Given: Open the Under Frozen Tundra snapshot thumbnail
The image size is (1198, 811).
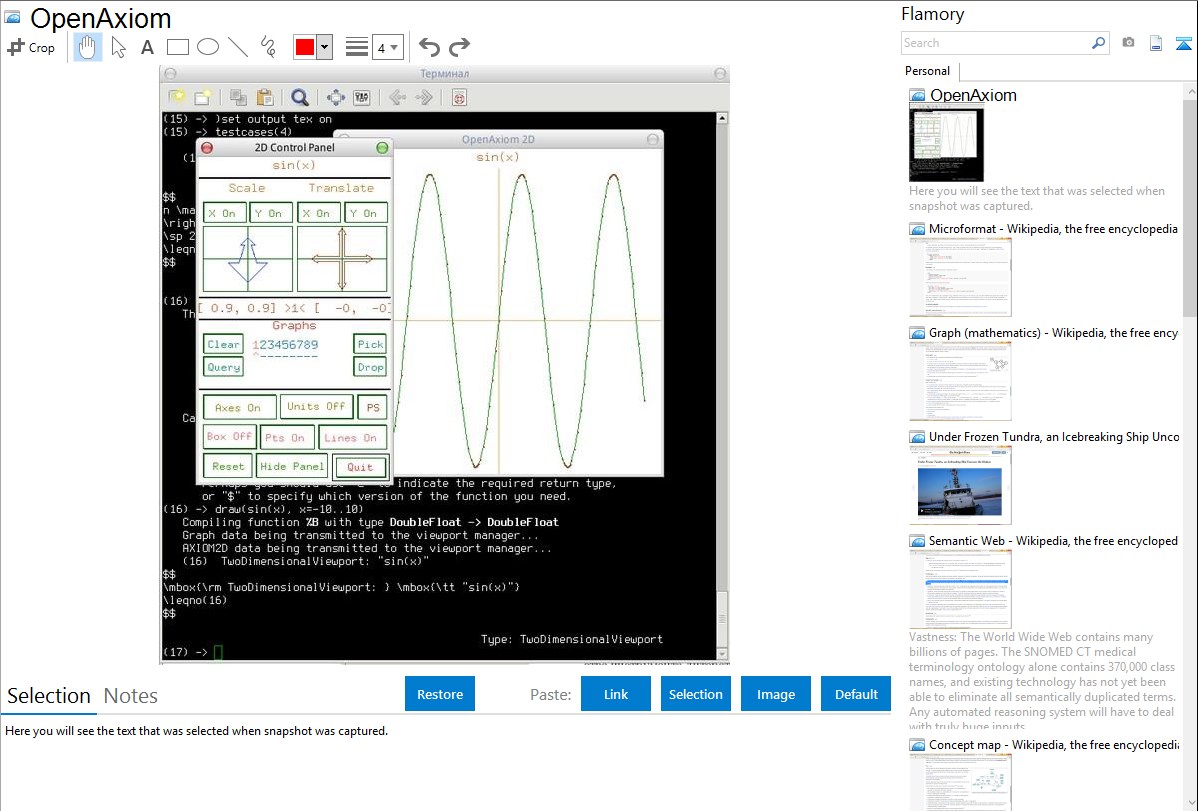Looking at the screenshot, I should [x=960, y=485].
